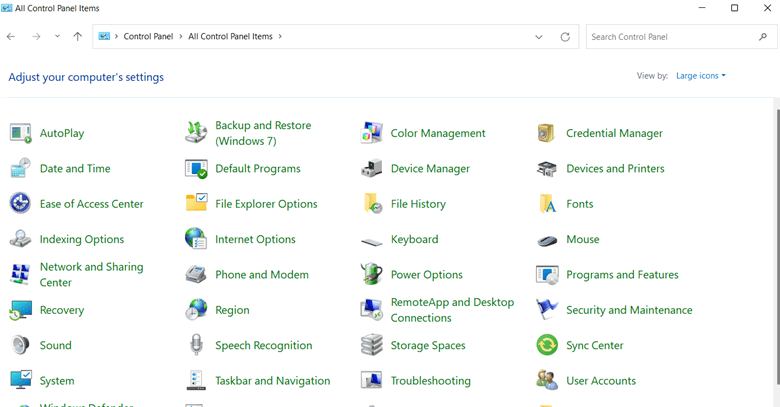Open the Sound speaker icon
This screenshot has width=780, height=407.
tap(20, 346)
